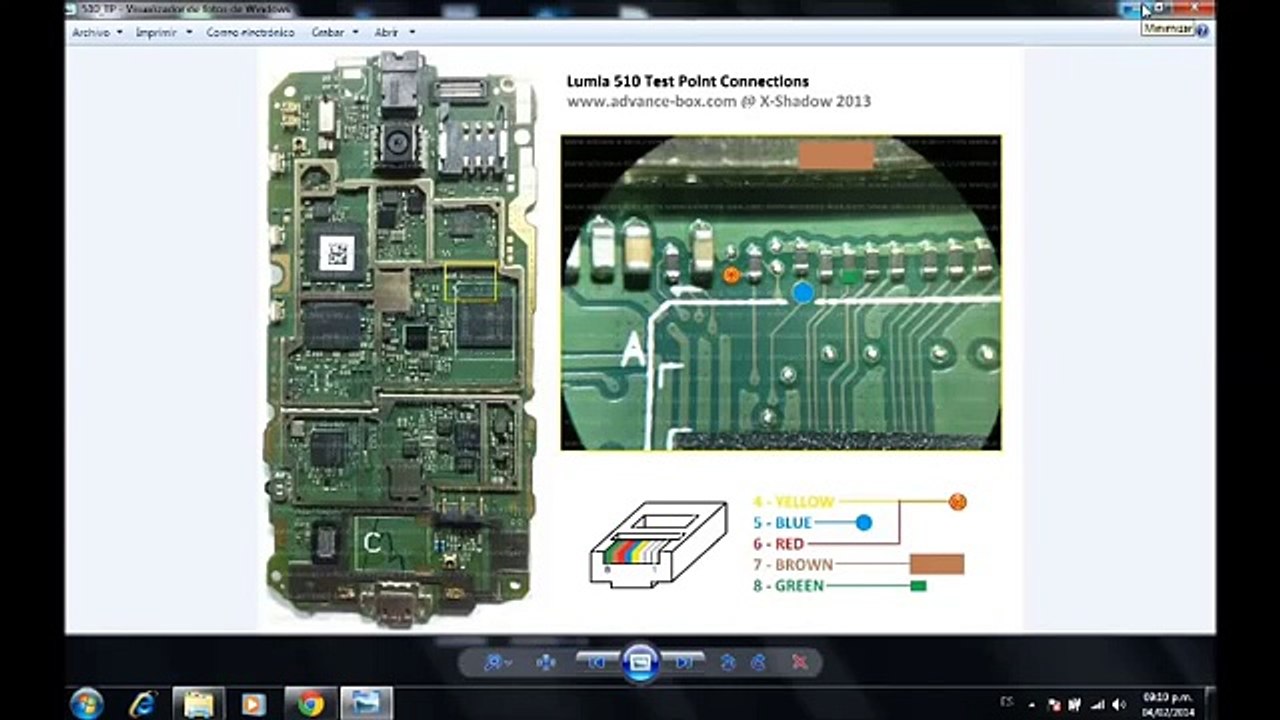Start the slideshow with the center button
The width and height of the screenshot is (1280, 720).
click(640, 662)
